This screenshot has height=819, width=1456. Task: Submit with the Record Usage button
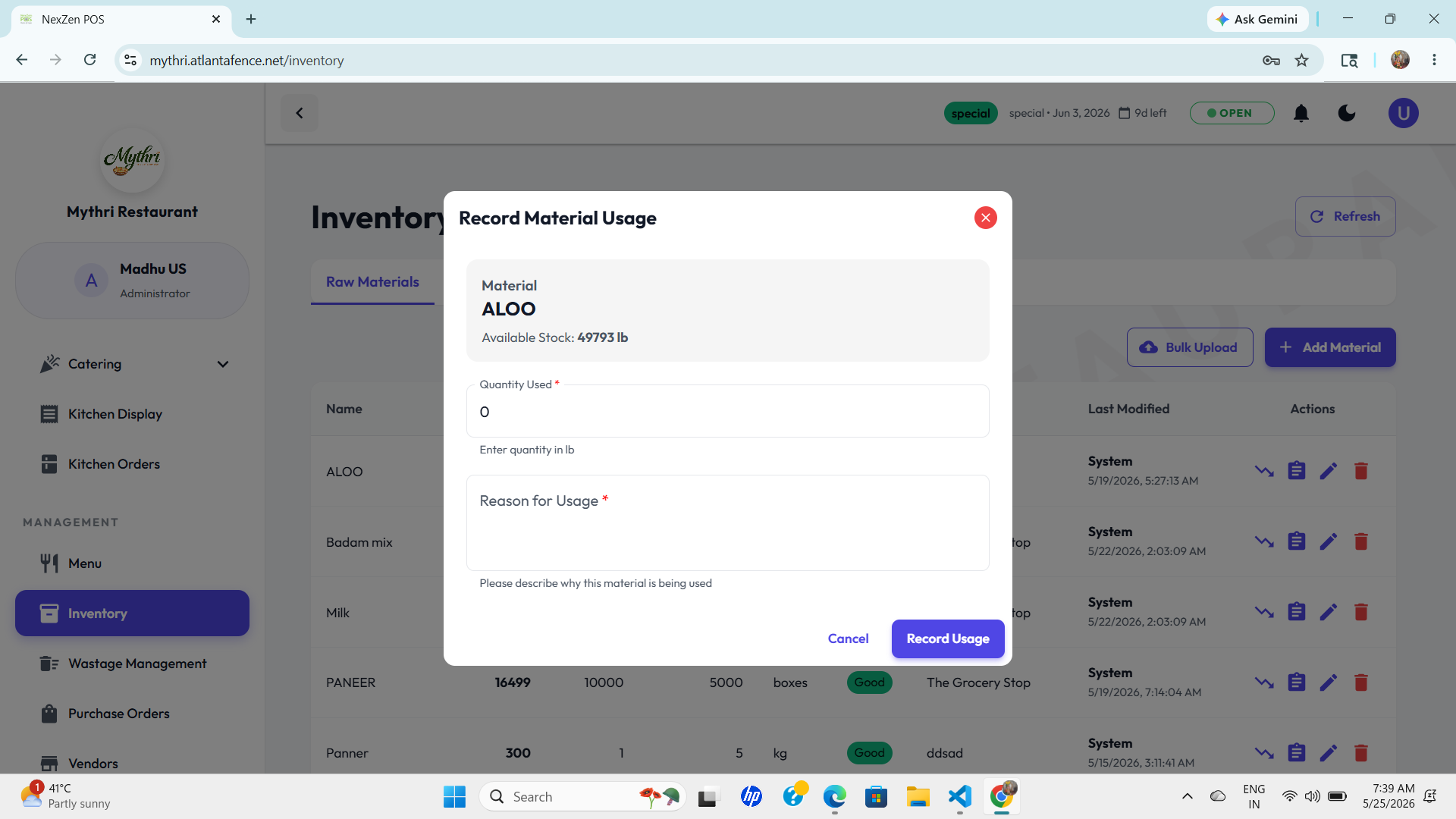tap(948, 639)
